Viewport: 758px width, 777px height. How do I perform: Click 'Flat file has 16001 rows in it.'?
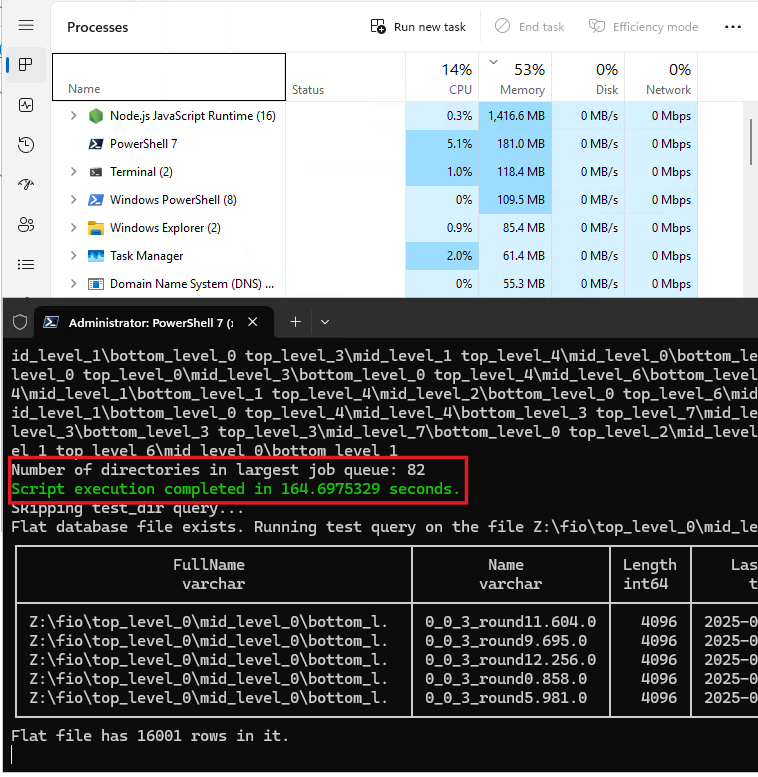pyautogui.click(x=150, y=735)
